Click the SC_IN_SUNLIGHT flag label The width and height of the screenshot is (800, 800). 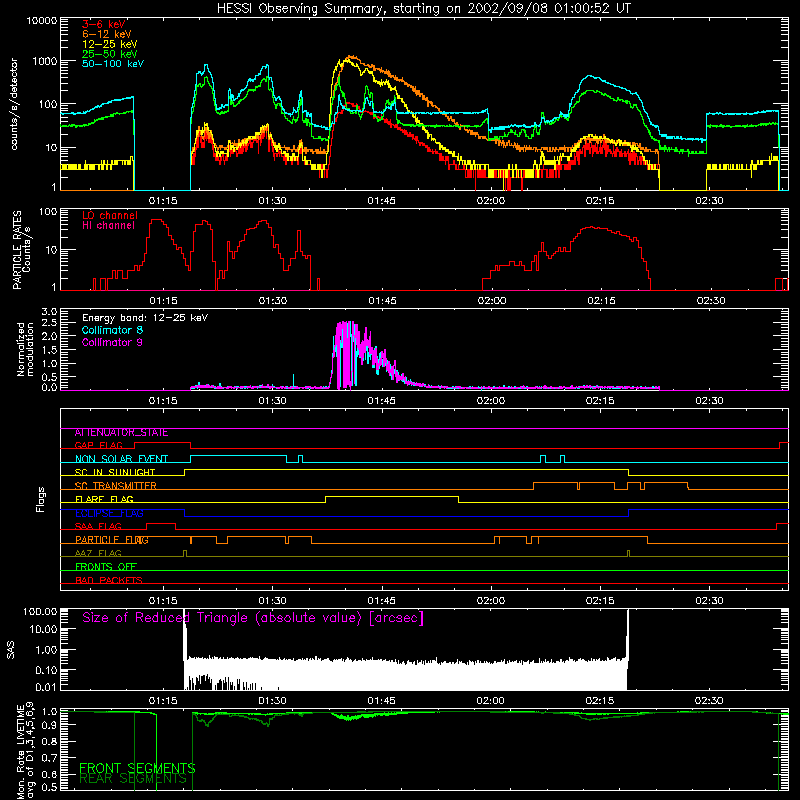(x=115, y=472)
